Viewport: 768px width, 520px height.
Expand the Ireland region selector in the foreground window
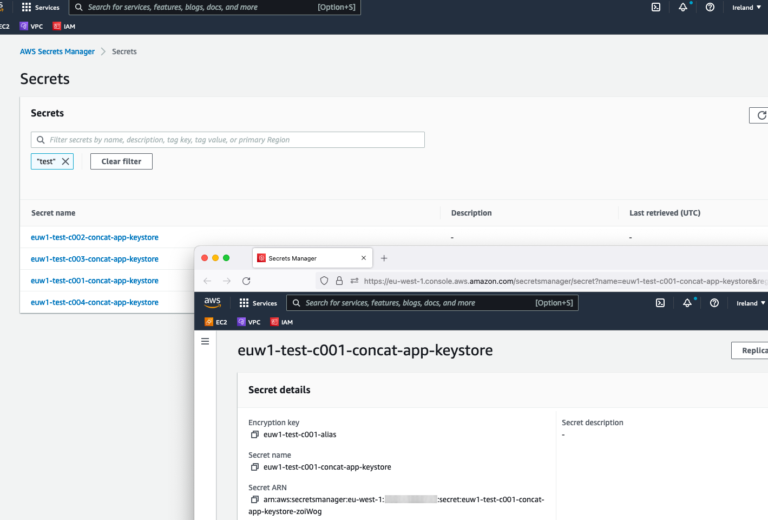(750, 303)
